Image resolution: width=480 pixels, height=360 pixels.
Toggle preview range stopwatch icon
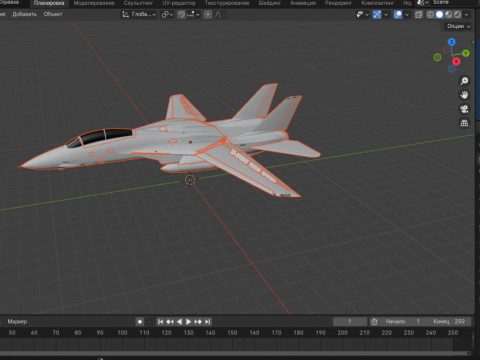(374, 322)
